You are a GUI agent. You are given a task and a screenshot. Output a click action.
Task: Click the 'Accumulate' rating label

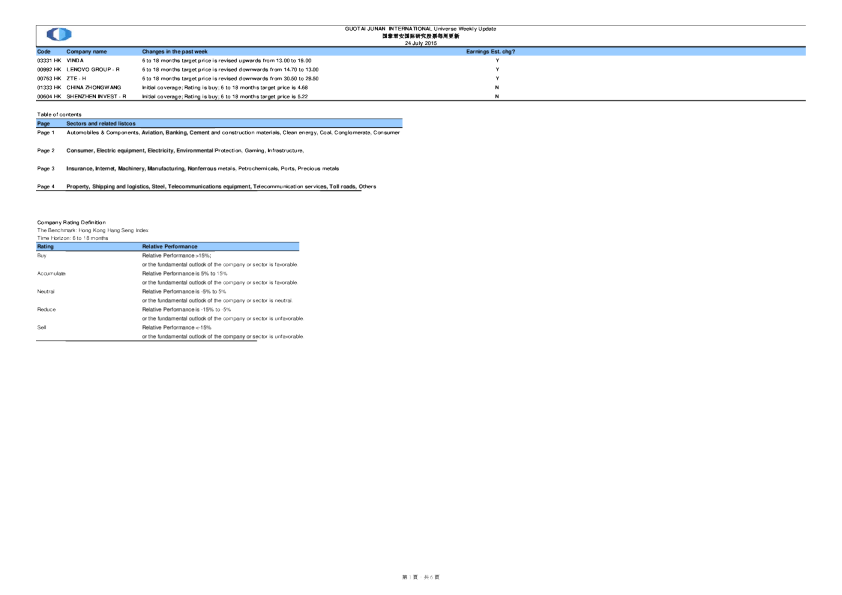coord(51,273)
